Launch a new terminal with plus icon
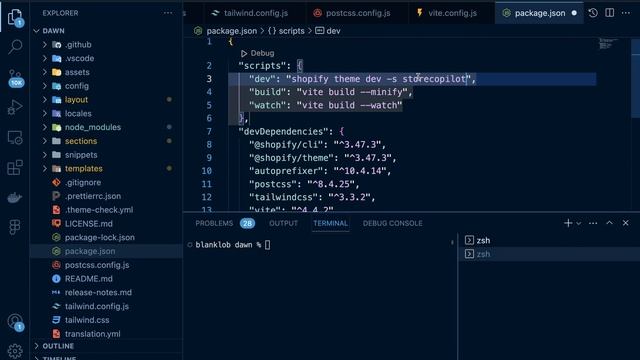The image size is (640, 360). click(568, 223)
